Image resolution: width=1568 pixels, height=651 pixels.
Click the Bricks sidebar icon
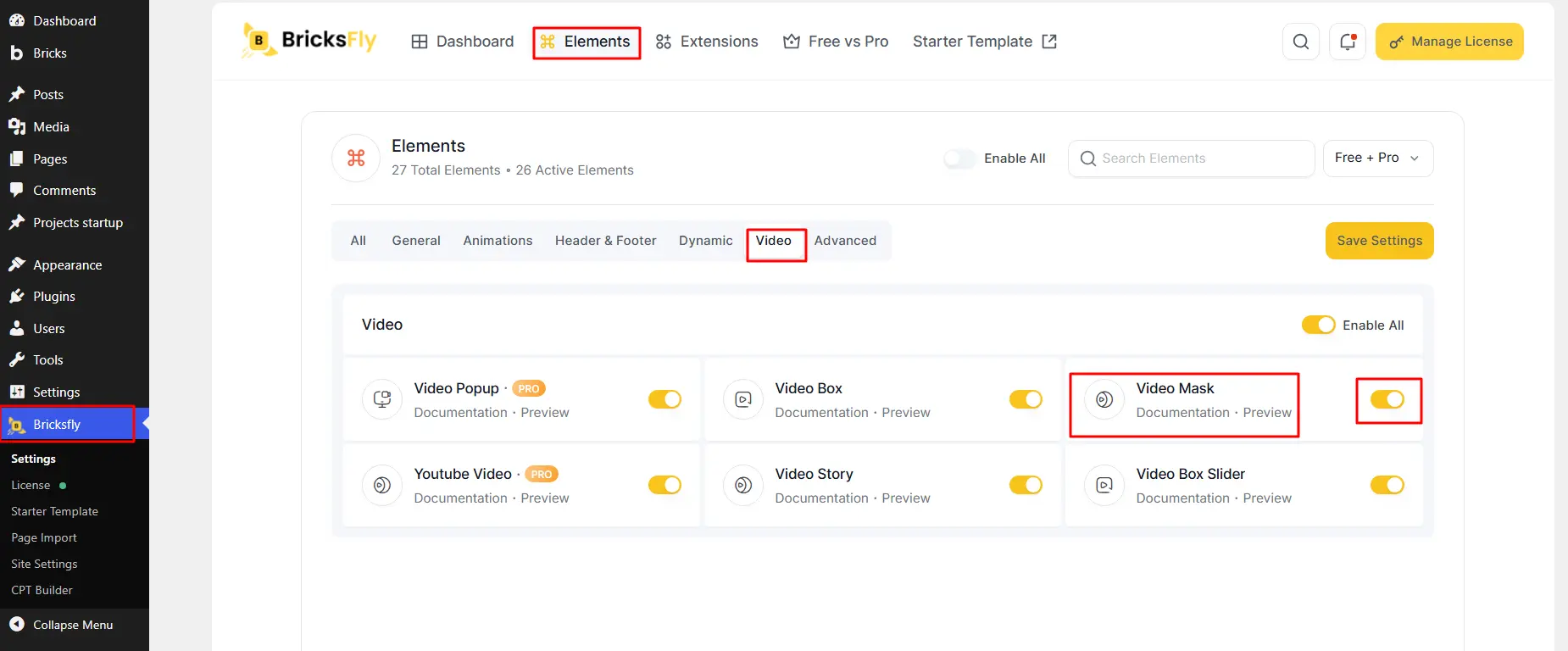pyautogui.click(x=17, y=53)
